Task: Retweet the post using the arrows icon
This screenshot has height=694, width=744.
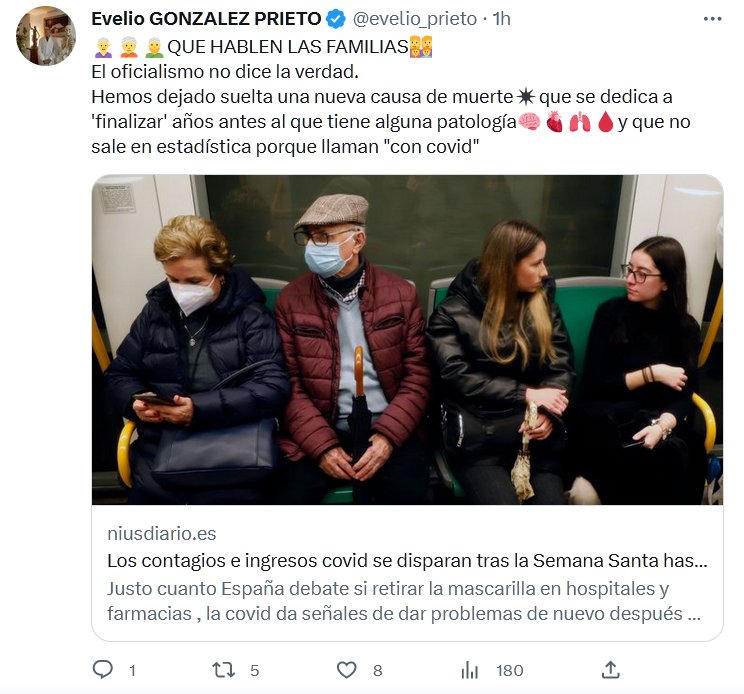Action: [222, 669]
